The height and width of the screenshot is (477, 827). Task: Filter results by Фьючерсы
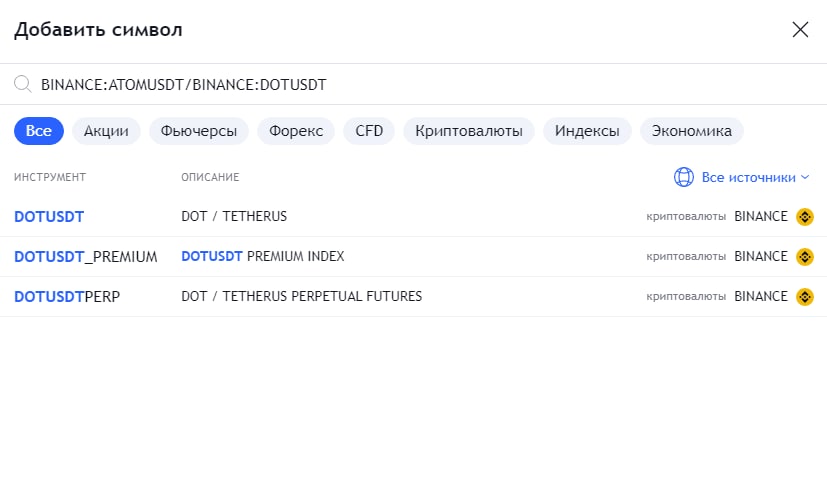click(x=199, y=131)
